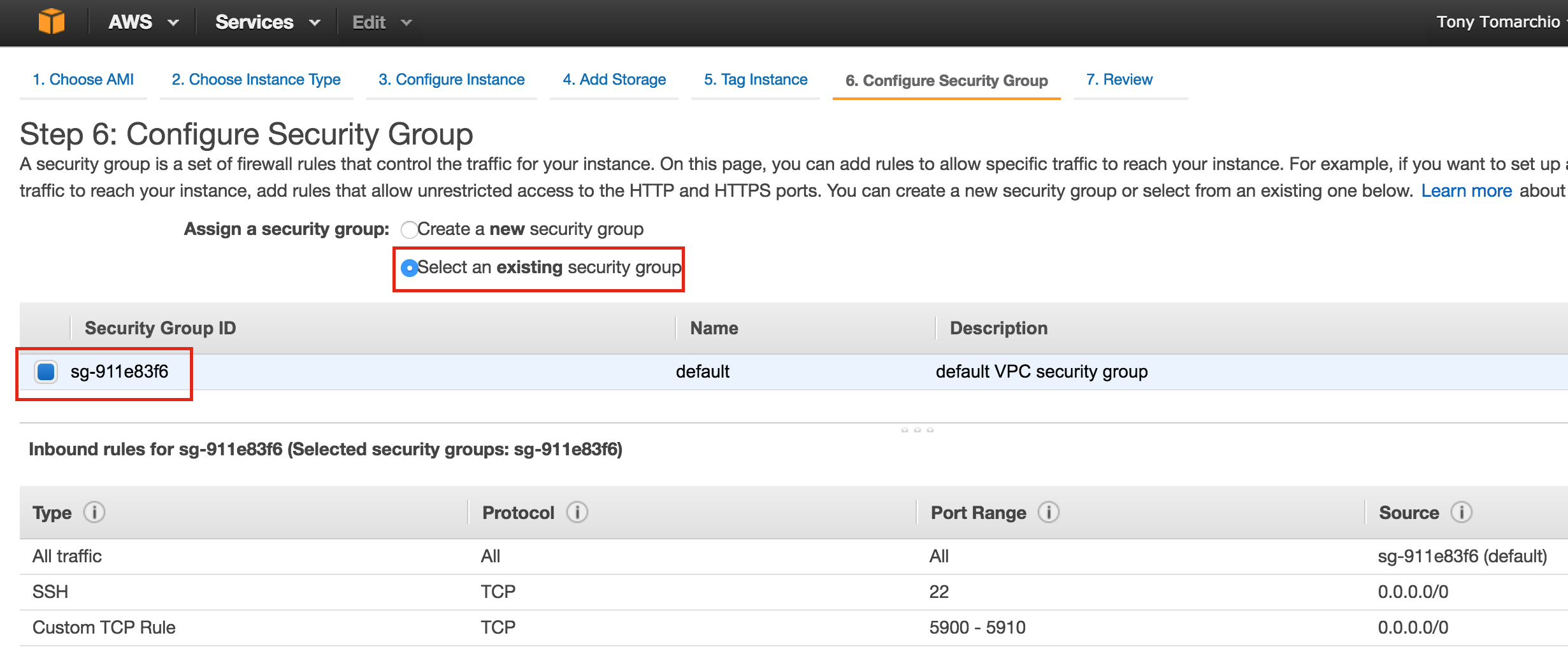Click the Name column header
This screenshot has width=1568, height=668.
pos(714,328)
